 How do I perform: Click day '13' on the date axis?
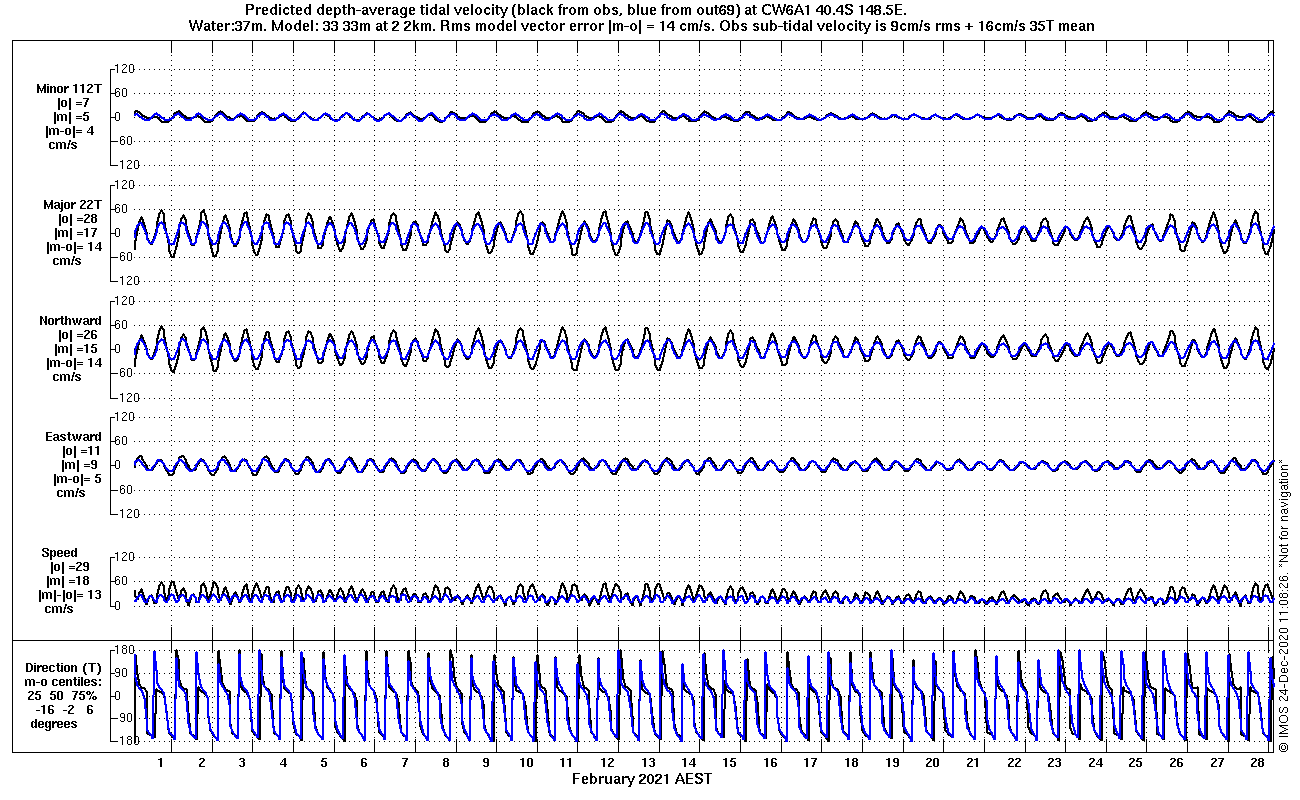[648, 762]
